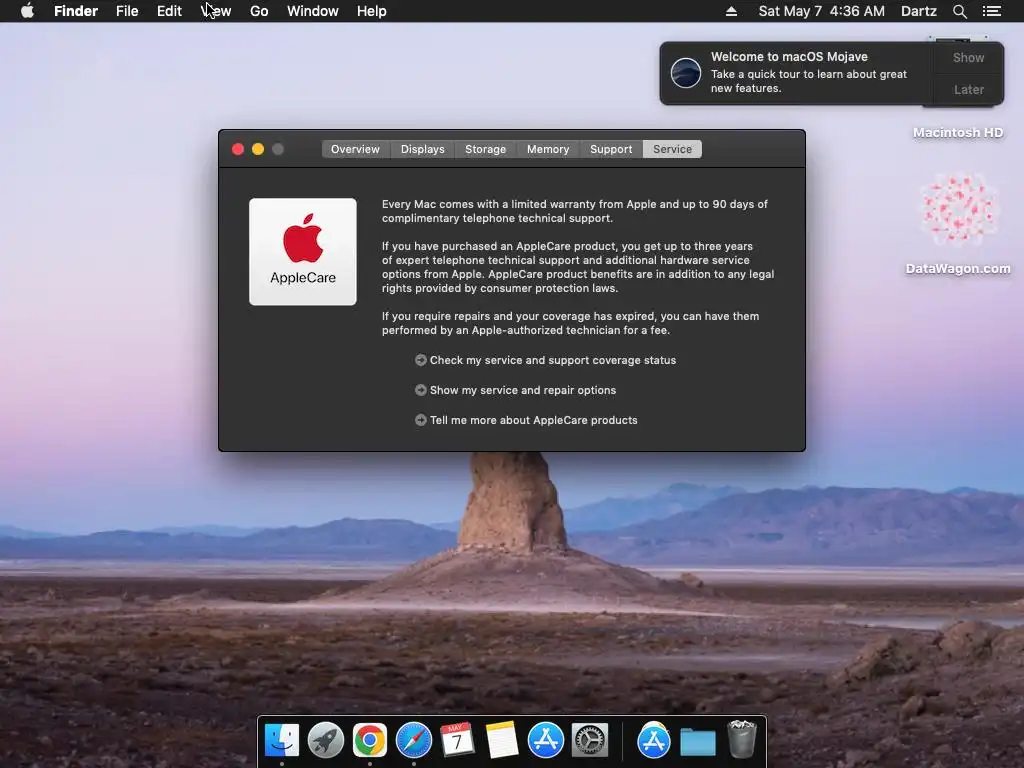1024x768 pixels.
Task: Click Show my service and repair options
Action: click(x=522, y=390)
